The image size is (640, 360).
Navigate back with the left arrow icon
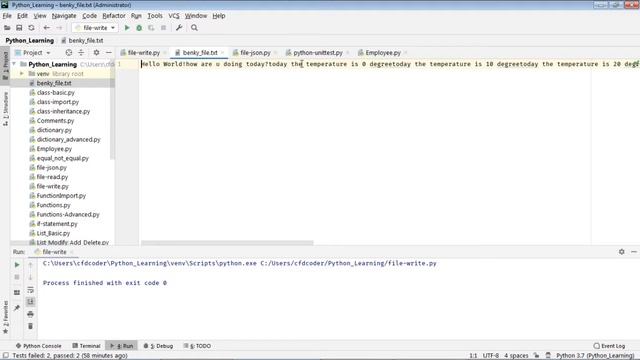[x=47, y=28]
